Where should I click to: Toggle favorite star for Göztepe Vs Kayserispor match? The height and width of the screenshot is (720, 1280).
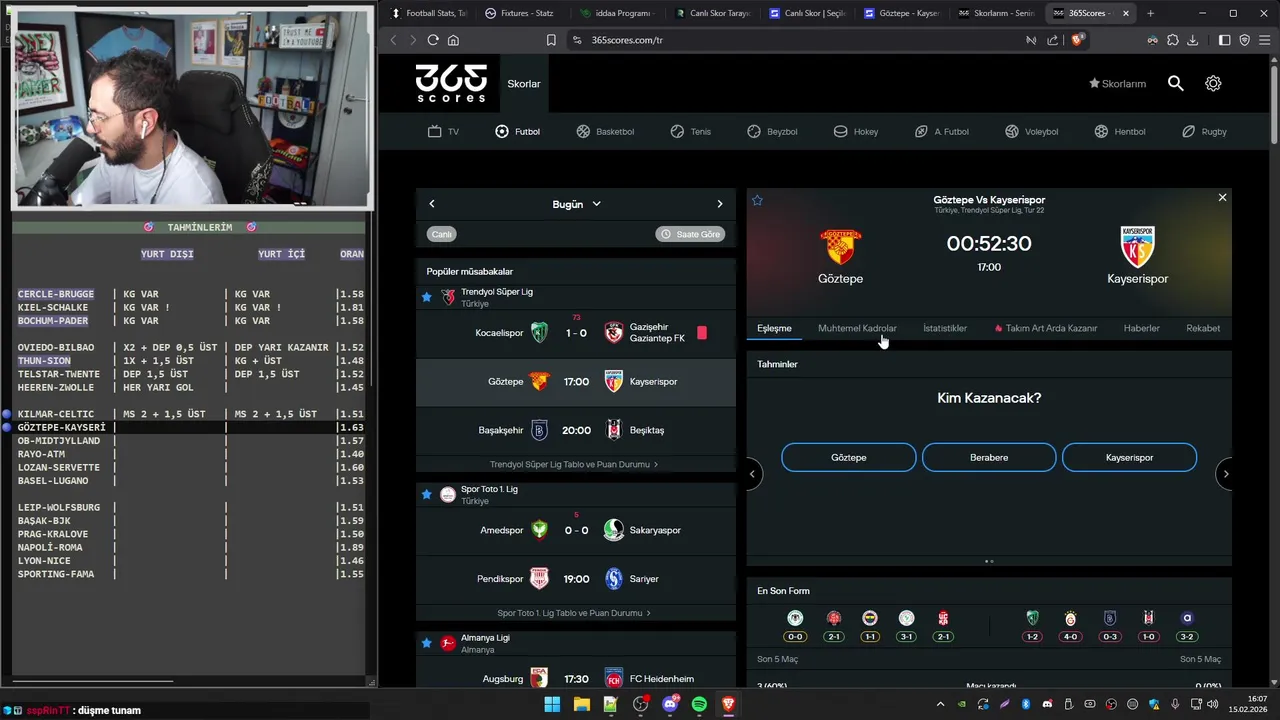(x=757, y=200)
